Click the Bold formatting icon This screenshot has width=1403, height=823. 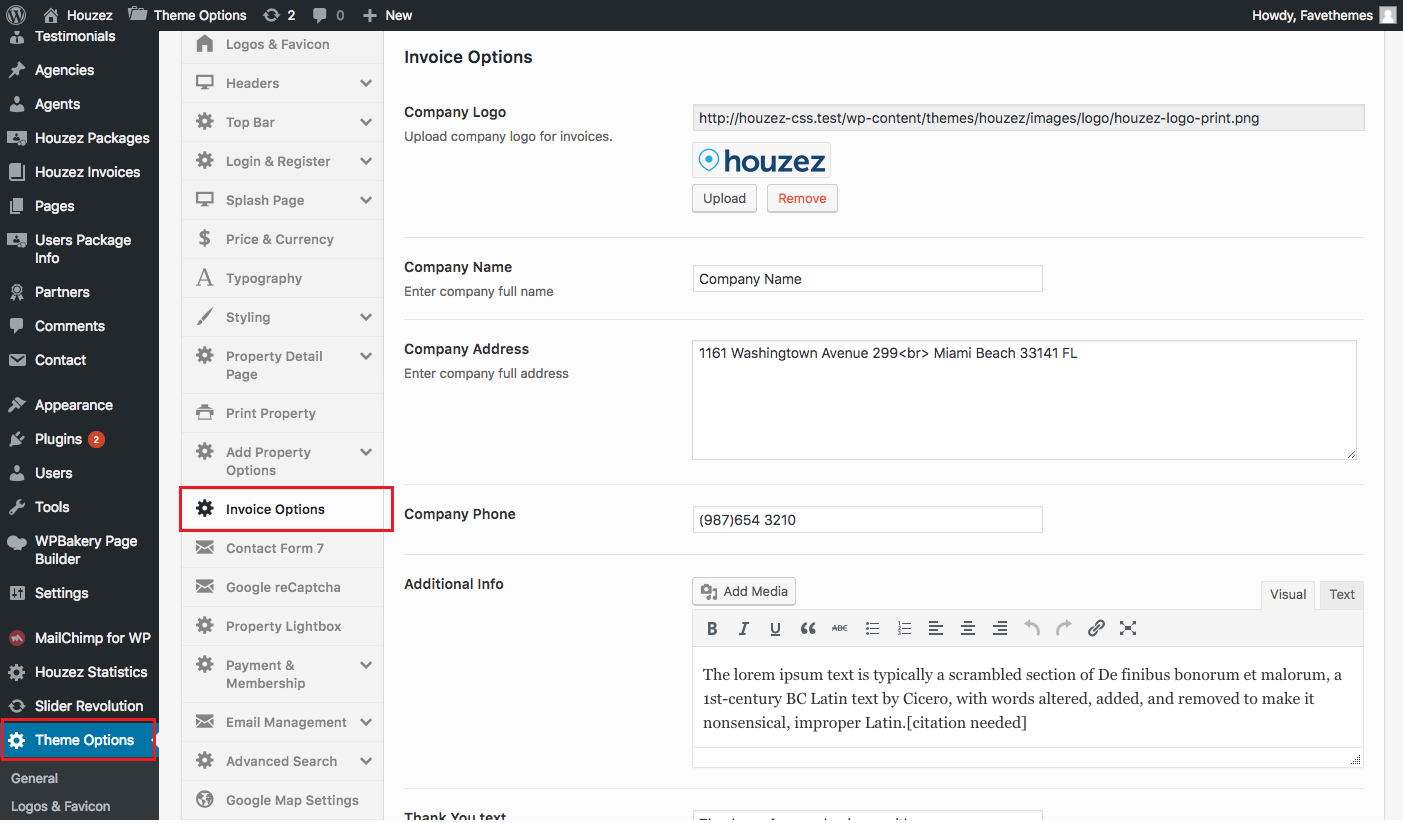(712, 628)
